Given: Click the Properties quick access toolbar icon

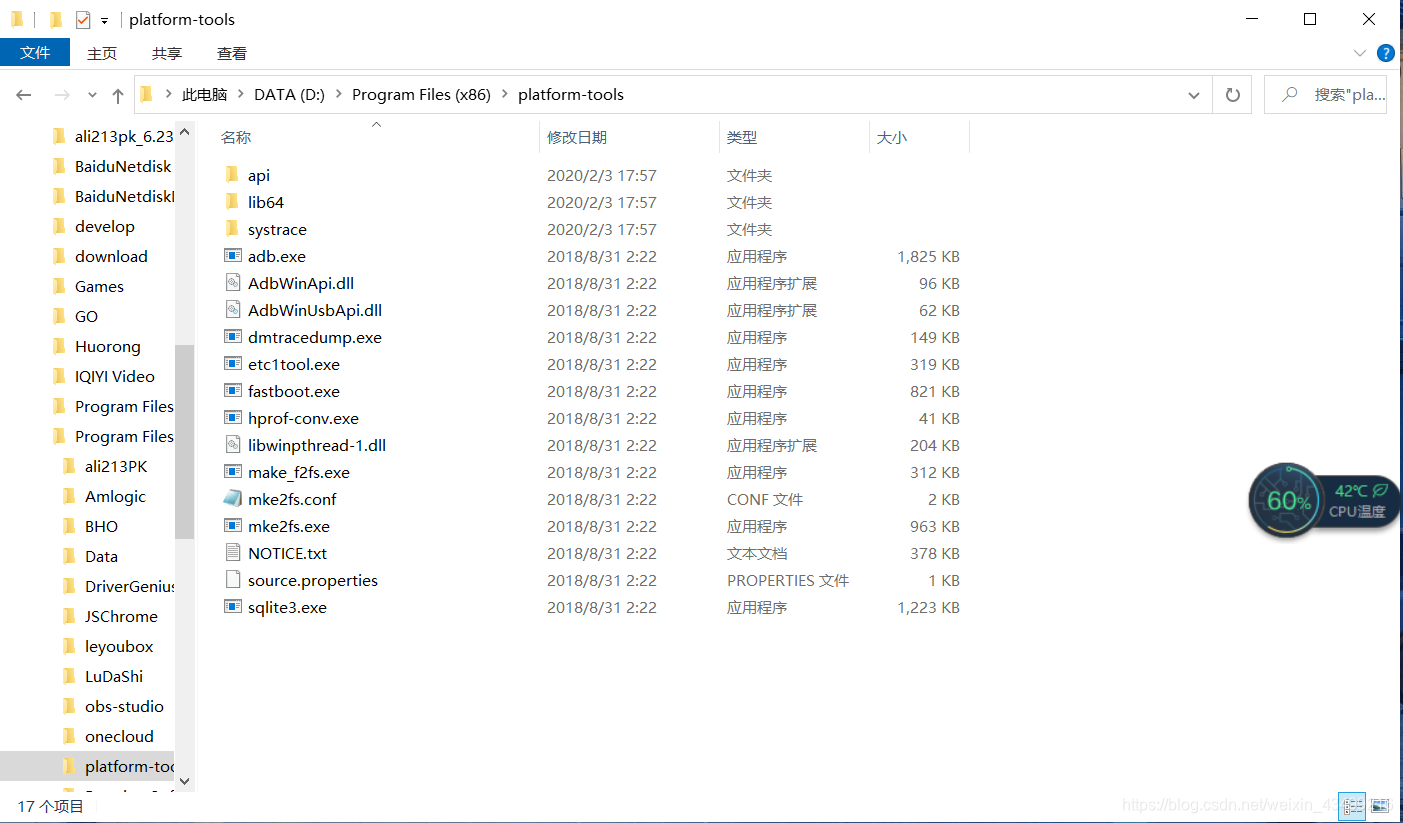Looking at the screenshot, I should [x=83, y=19].
